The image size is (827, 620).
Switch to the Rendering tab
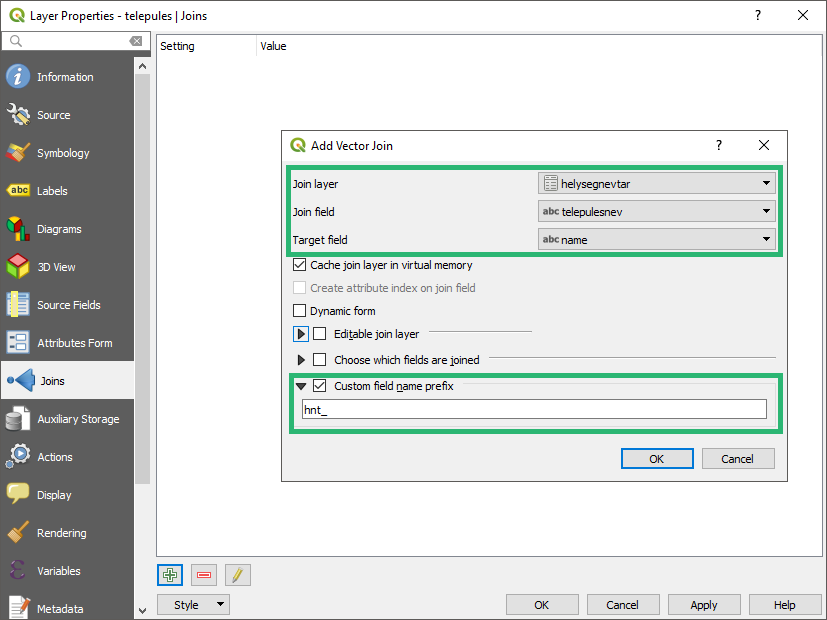(68, 532)
